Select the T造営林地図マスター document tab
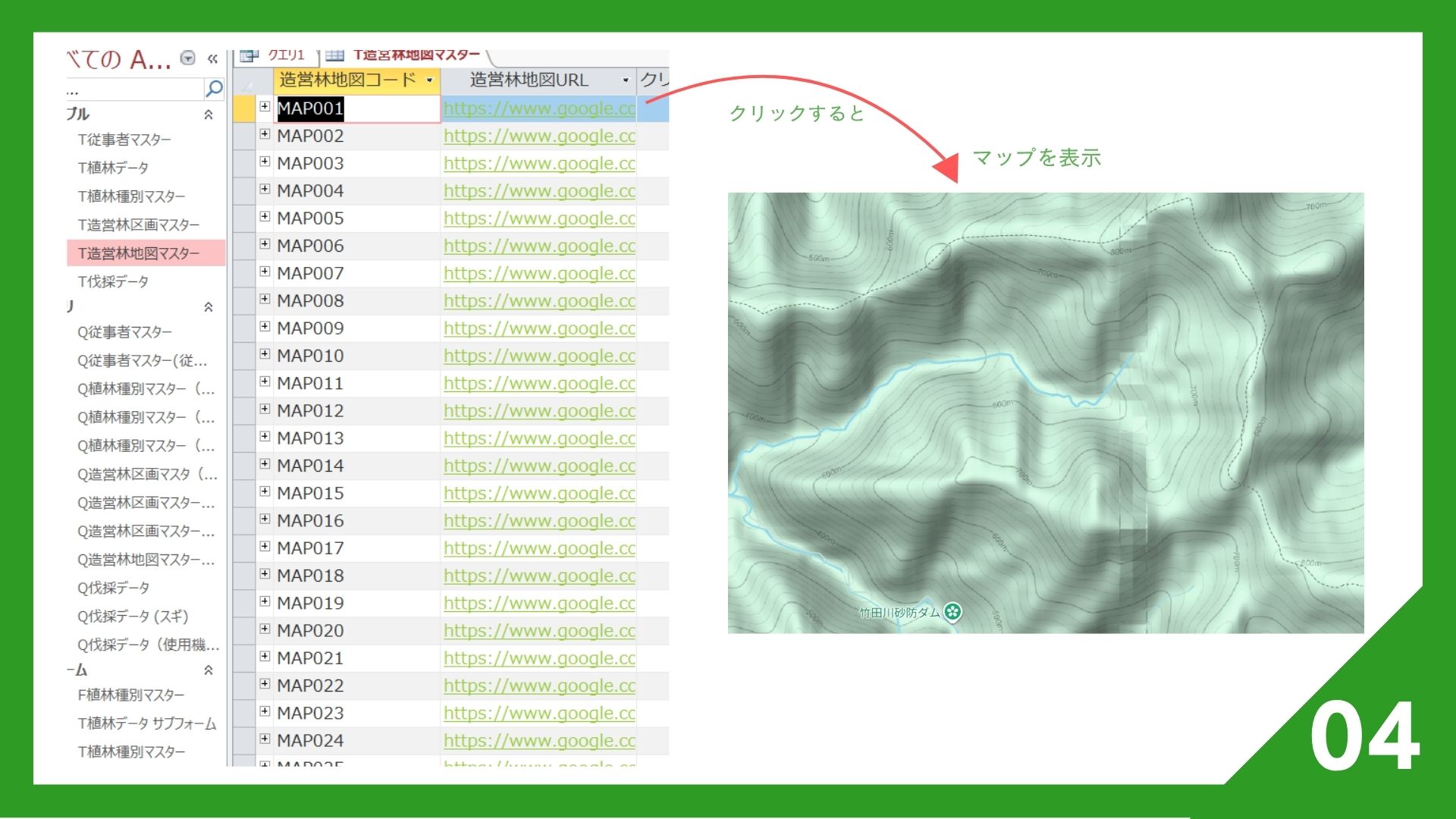This screenshot has height=819, width=1456. point(416,55)
